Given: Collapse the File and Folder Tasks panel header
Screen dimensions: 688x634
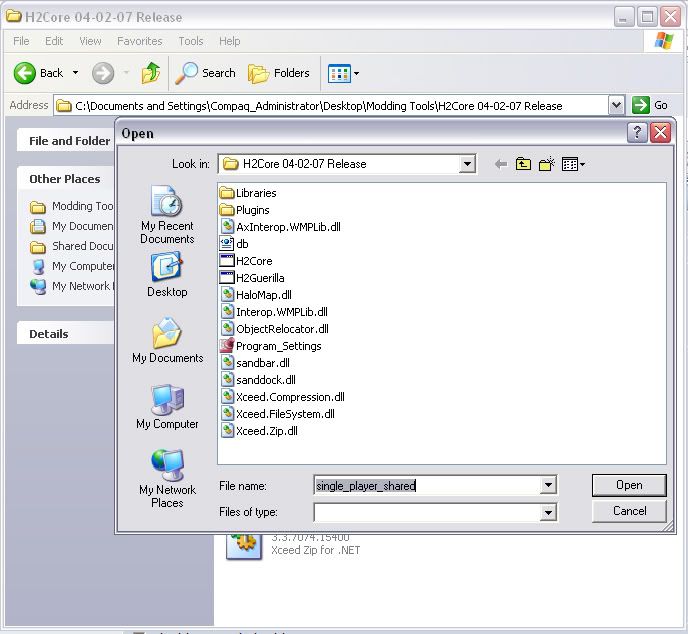Looking at the screenshot, I should coord(66,141).
